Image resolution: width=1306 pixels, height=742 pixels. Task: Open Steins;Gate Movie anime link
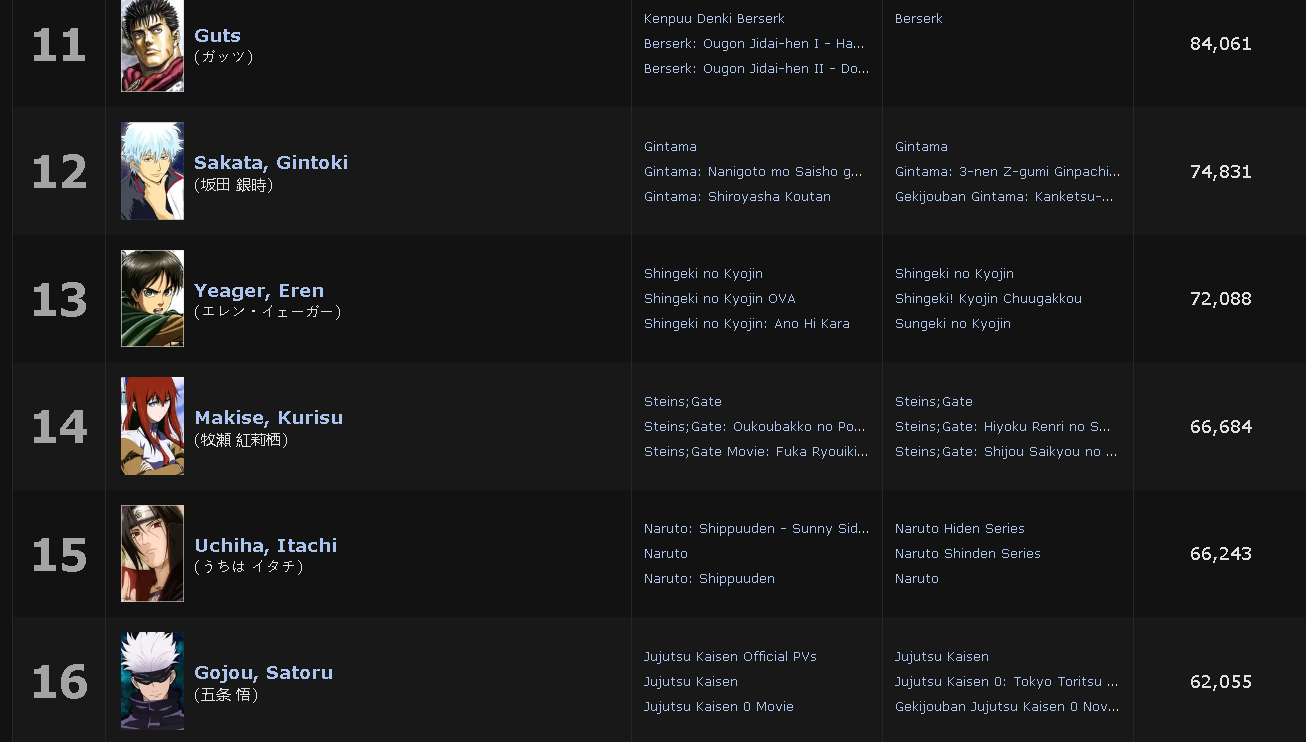click(756, 452)
